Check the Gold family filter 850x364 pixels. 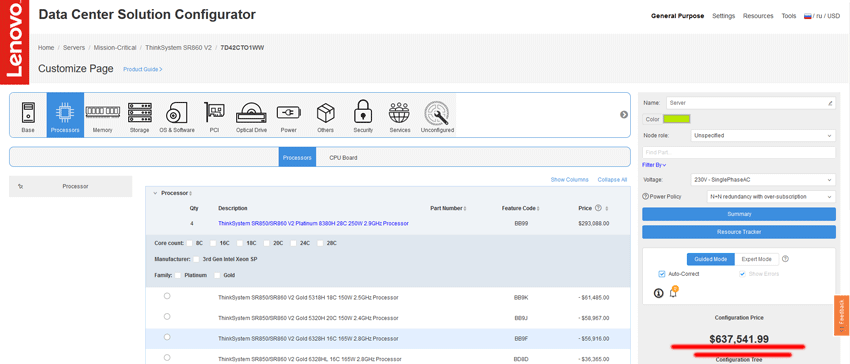click(x=217, y=276)
